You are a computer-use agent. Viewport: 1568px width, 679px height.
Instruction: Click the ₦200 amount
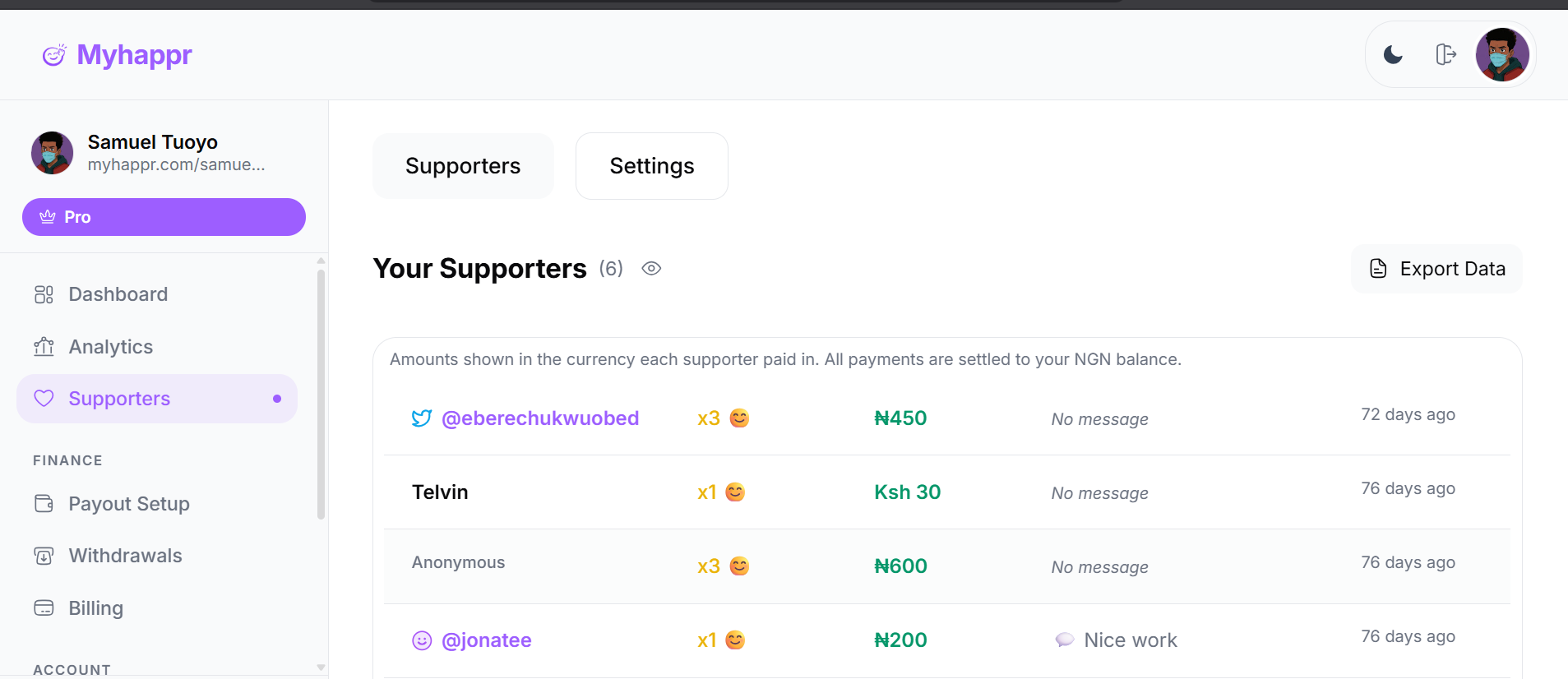[x=900, y=640]
